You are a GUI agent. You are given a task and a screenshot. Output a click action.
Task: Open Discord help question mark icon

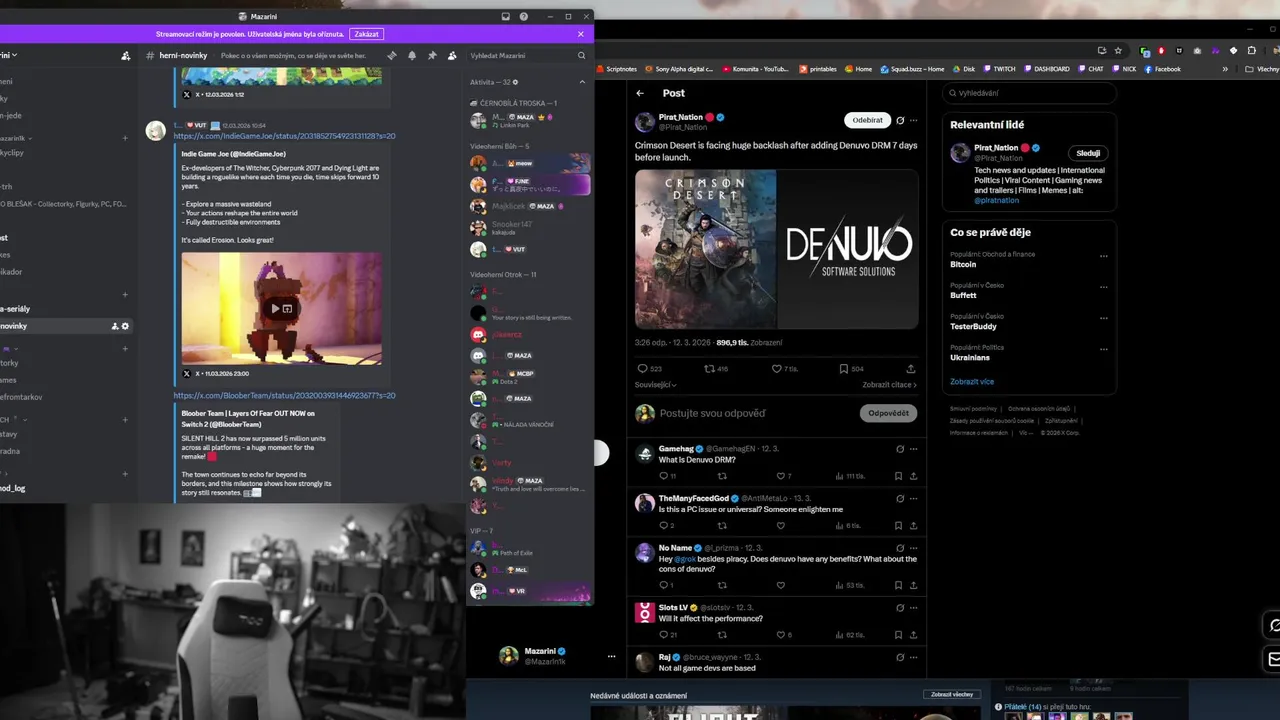coord(524,17)
